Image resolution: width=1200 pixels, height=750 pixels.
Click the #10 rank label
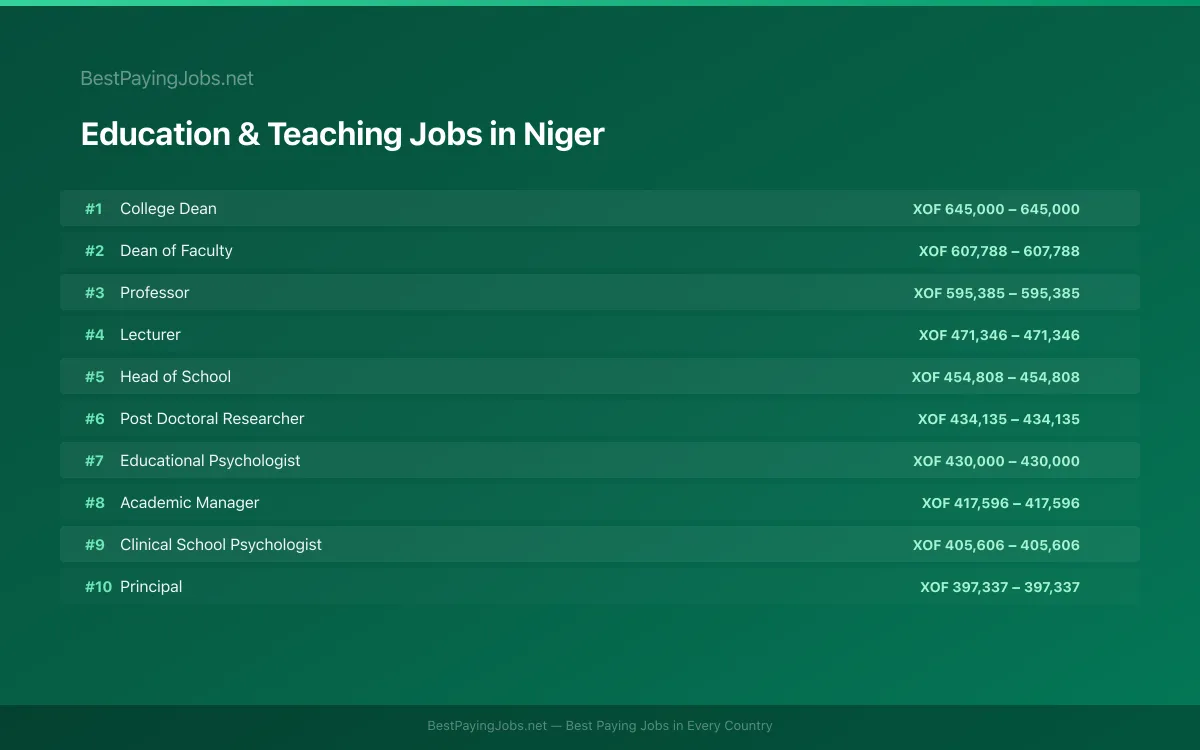(x=98, y=587)
